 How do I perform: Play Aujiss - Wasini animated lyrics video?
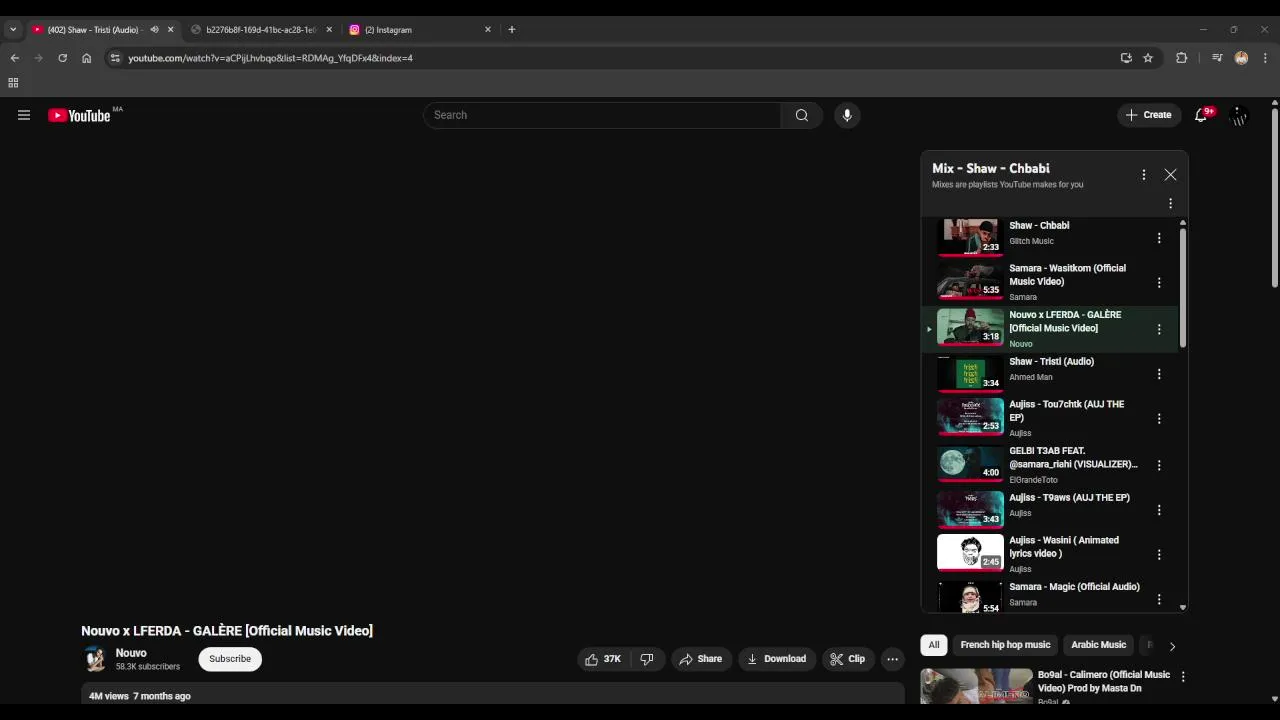(x=1064, y=547)
